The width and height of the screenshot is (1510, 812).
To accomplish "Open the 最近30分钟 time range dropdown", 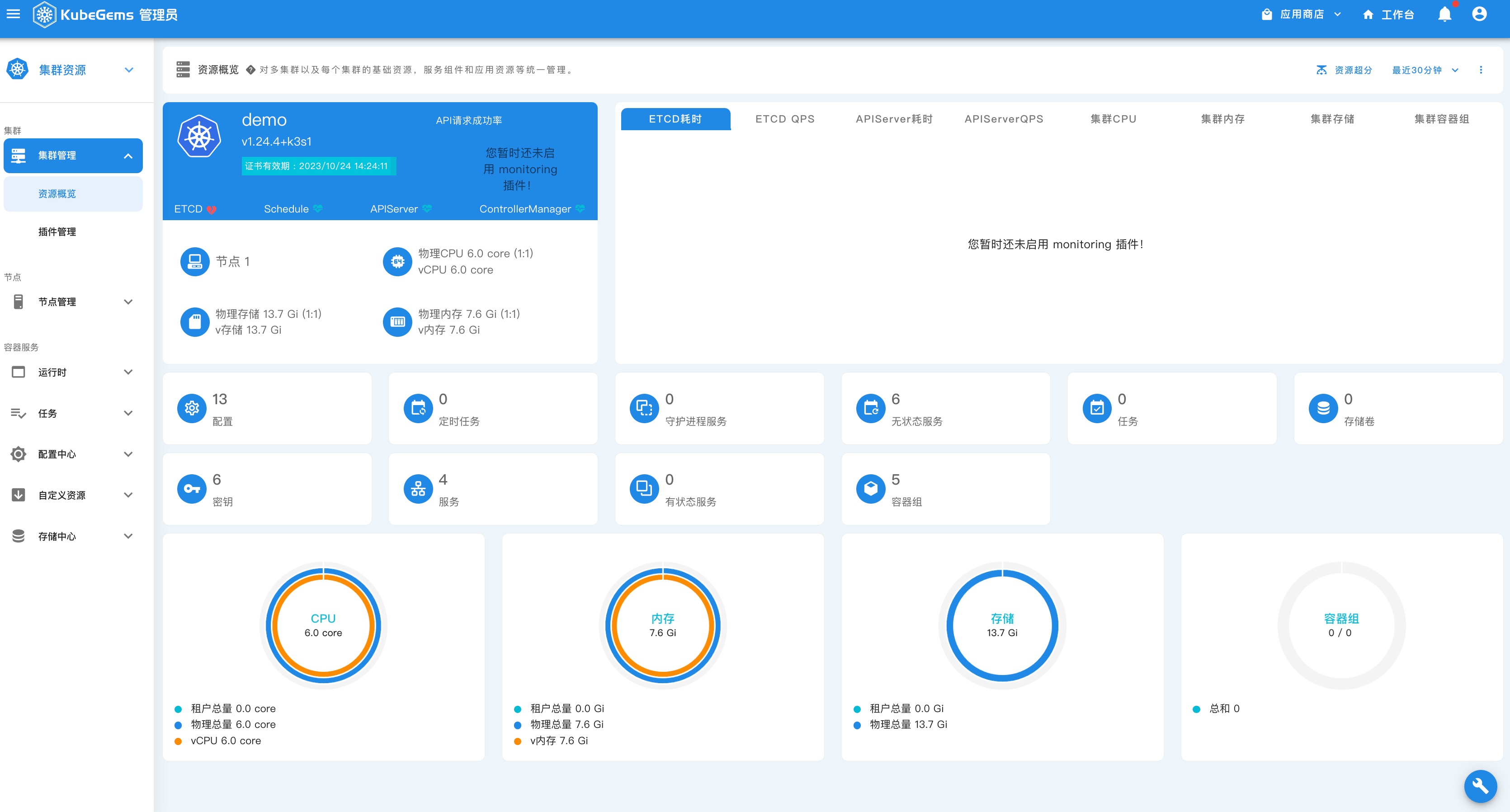I will (1425, 70).
